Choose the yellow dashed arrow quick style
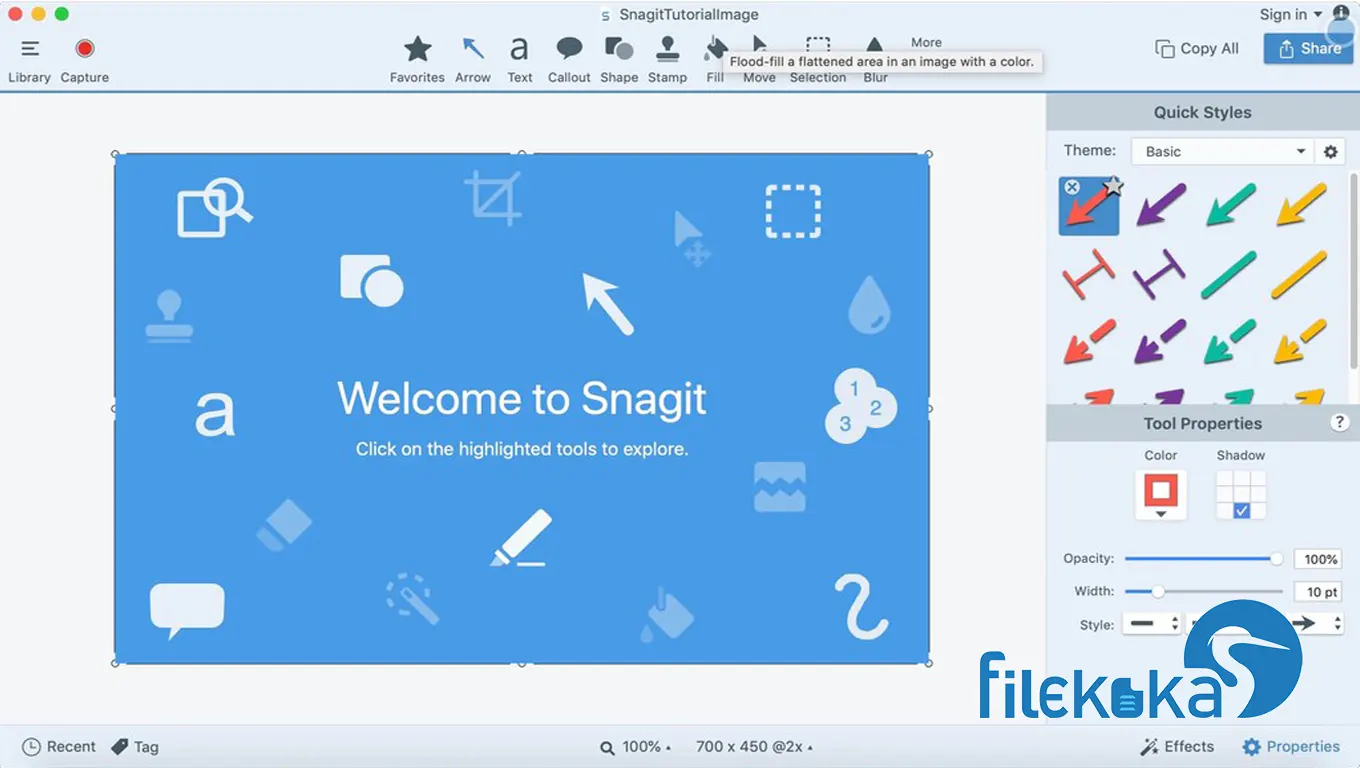1360x768 pixels. click(x=1300, y=341)
